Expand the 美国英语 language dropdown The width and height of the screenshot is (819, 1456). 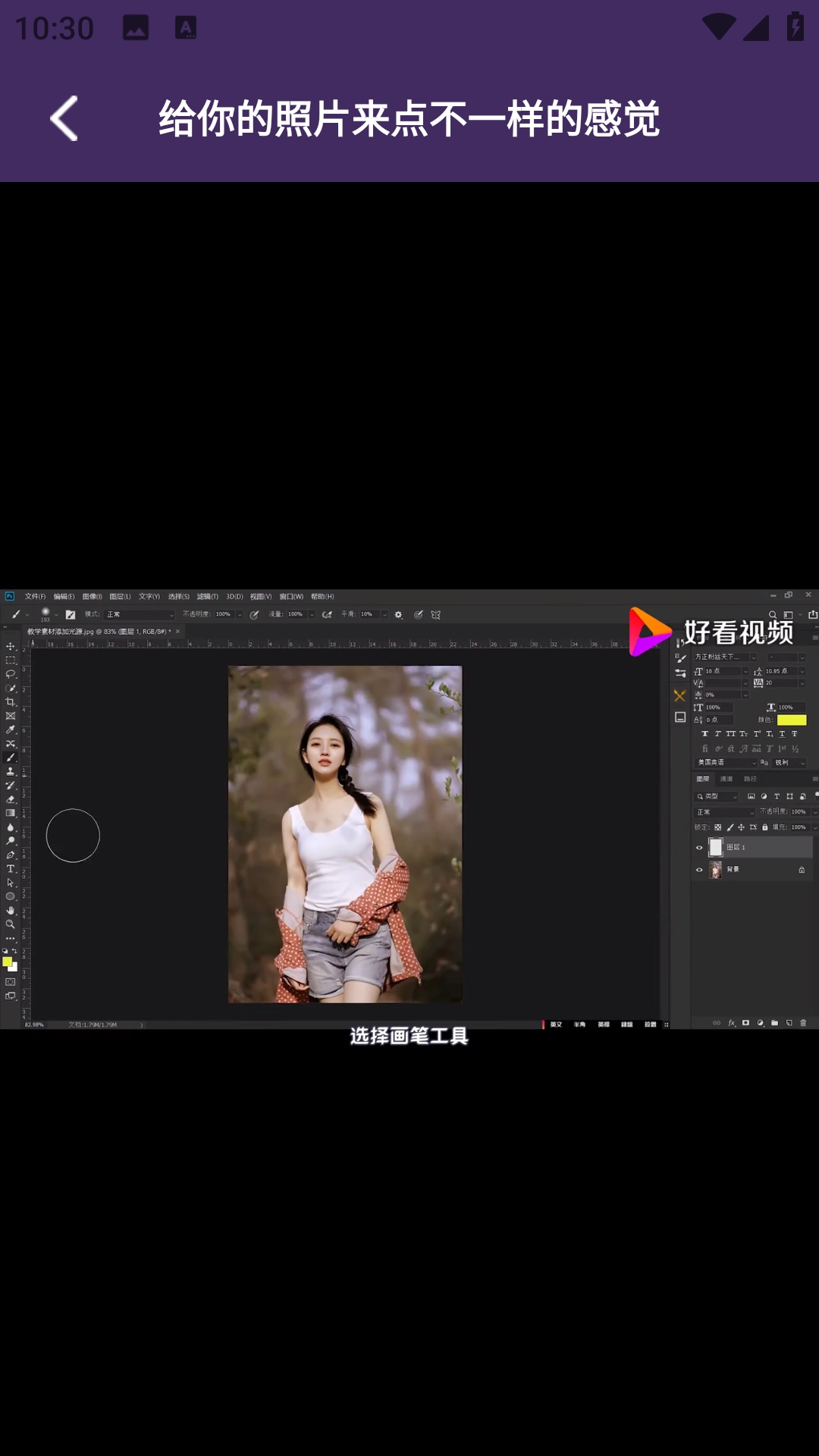(726, 762)
